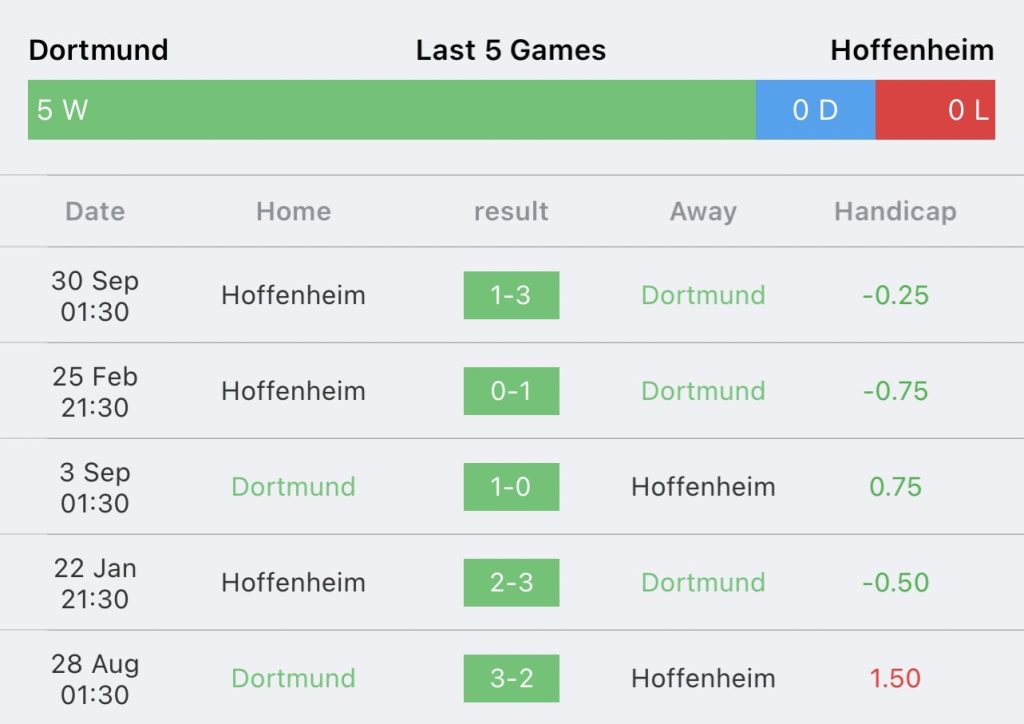Select the blue 0 D draw segment
This screenshot has height=724, width=1024.
coord(816,110)
